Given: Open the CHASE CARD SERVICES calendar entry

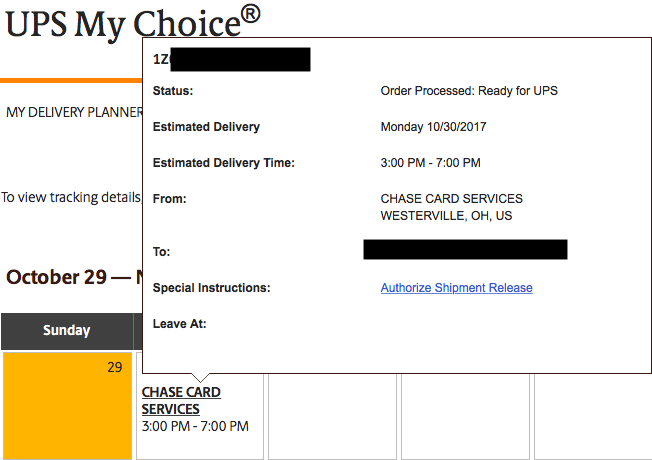Looking at the screenshot, I should 181,401.
